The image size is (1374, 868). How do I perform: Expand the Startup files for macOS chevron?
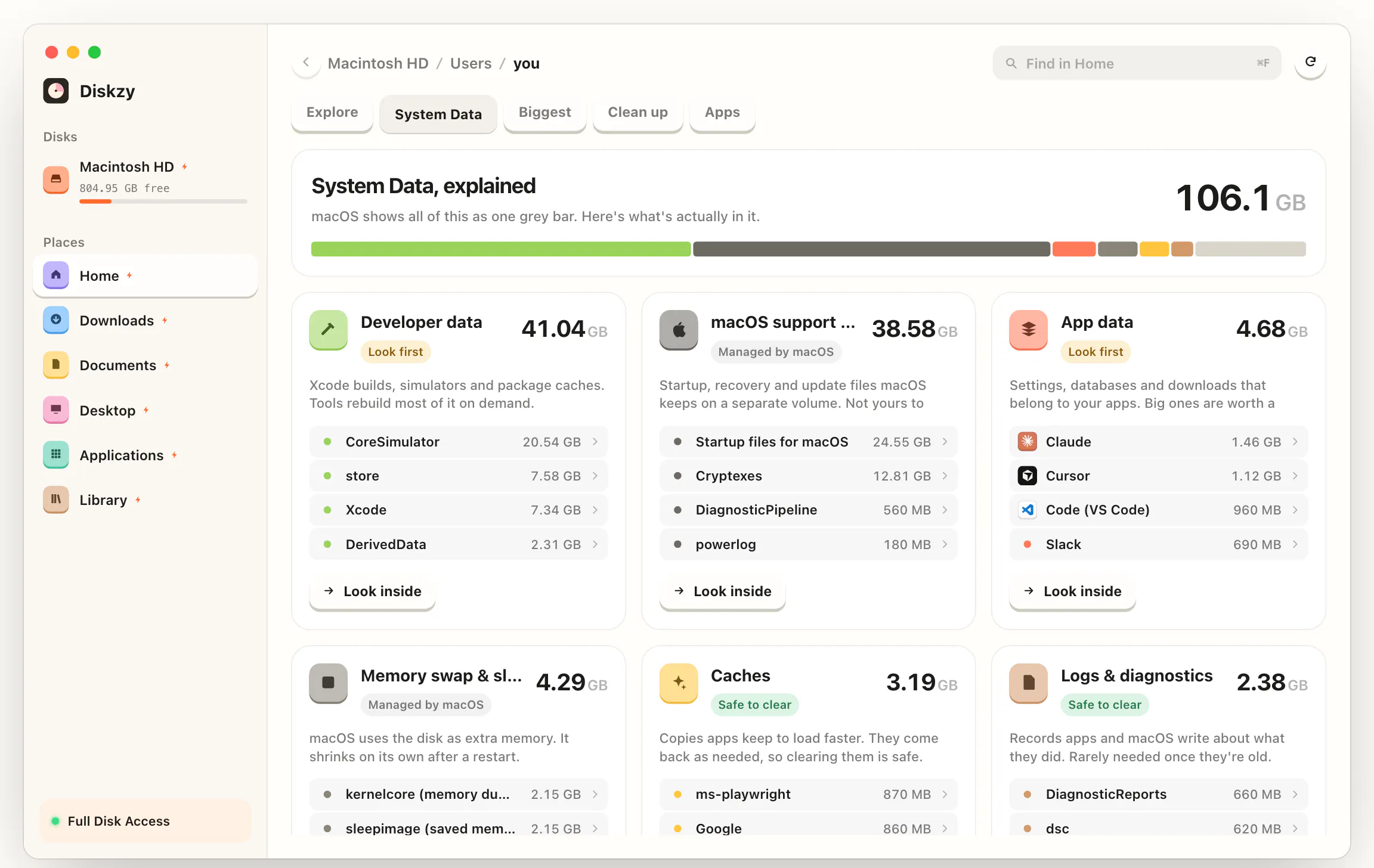coord(945,442)
